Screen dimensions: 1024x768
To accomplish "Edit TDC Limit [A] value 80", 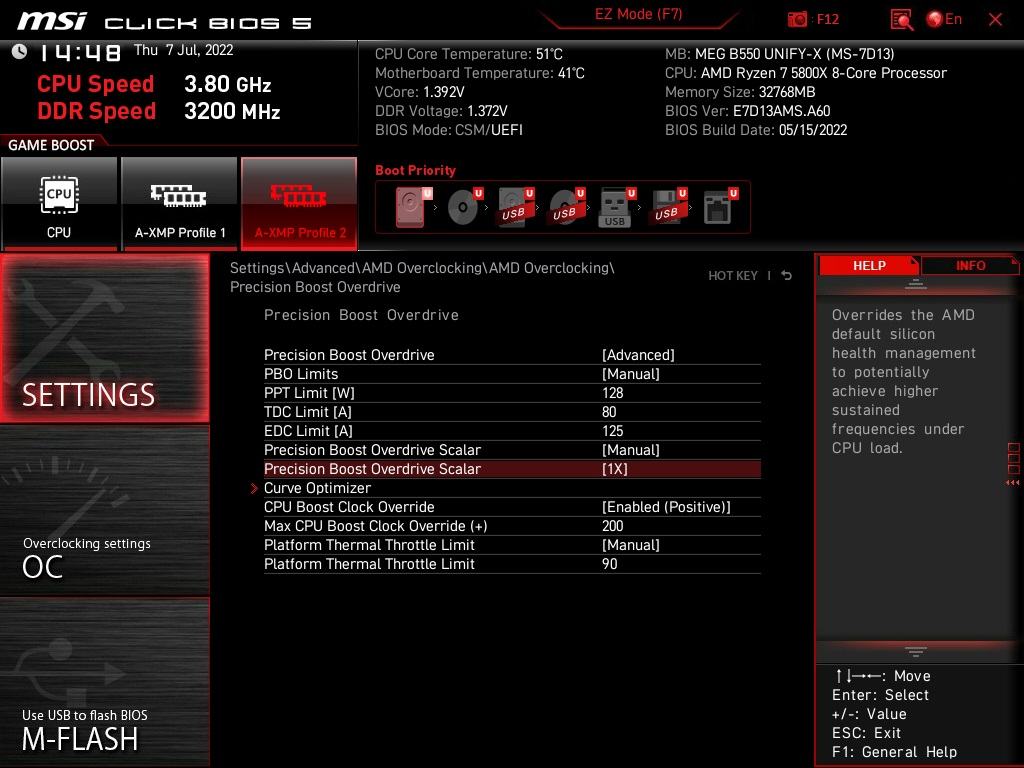I will 512,411.
